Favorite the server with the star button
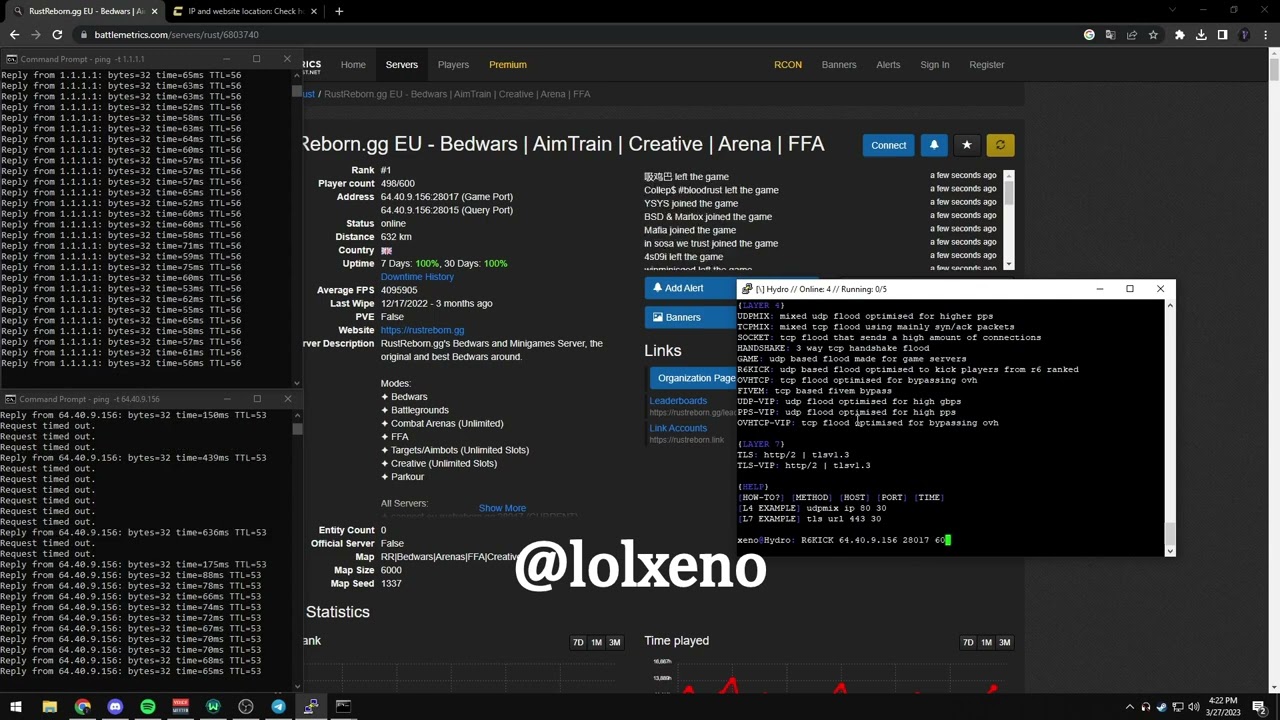 pyautogui.click(x=966, y=145)
